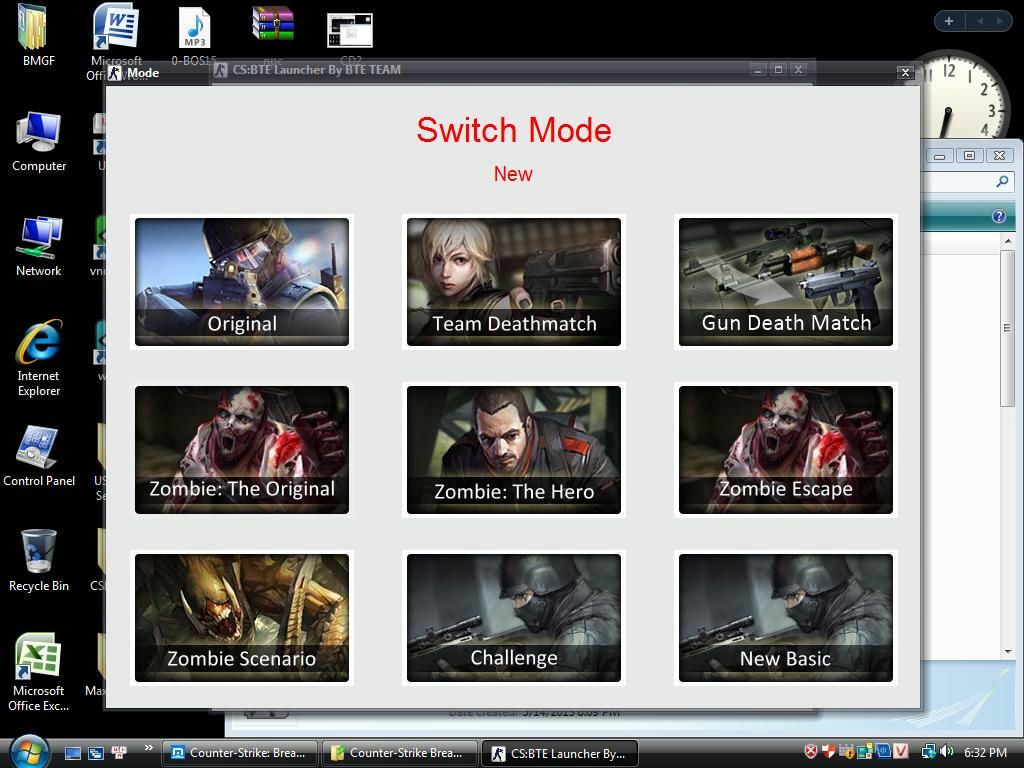Choose Zombie: The Hero mode
Image resolution: width=1024 pixels, height=768 pixels.
(x=513, y=450)
